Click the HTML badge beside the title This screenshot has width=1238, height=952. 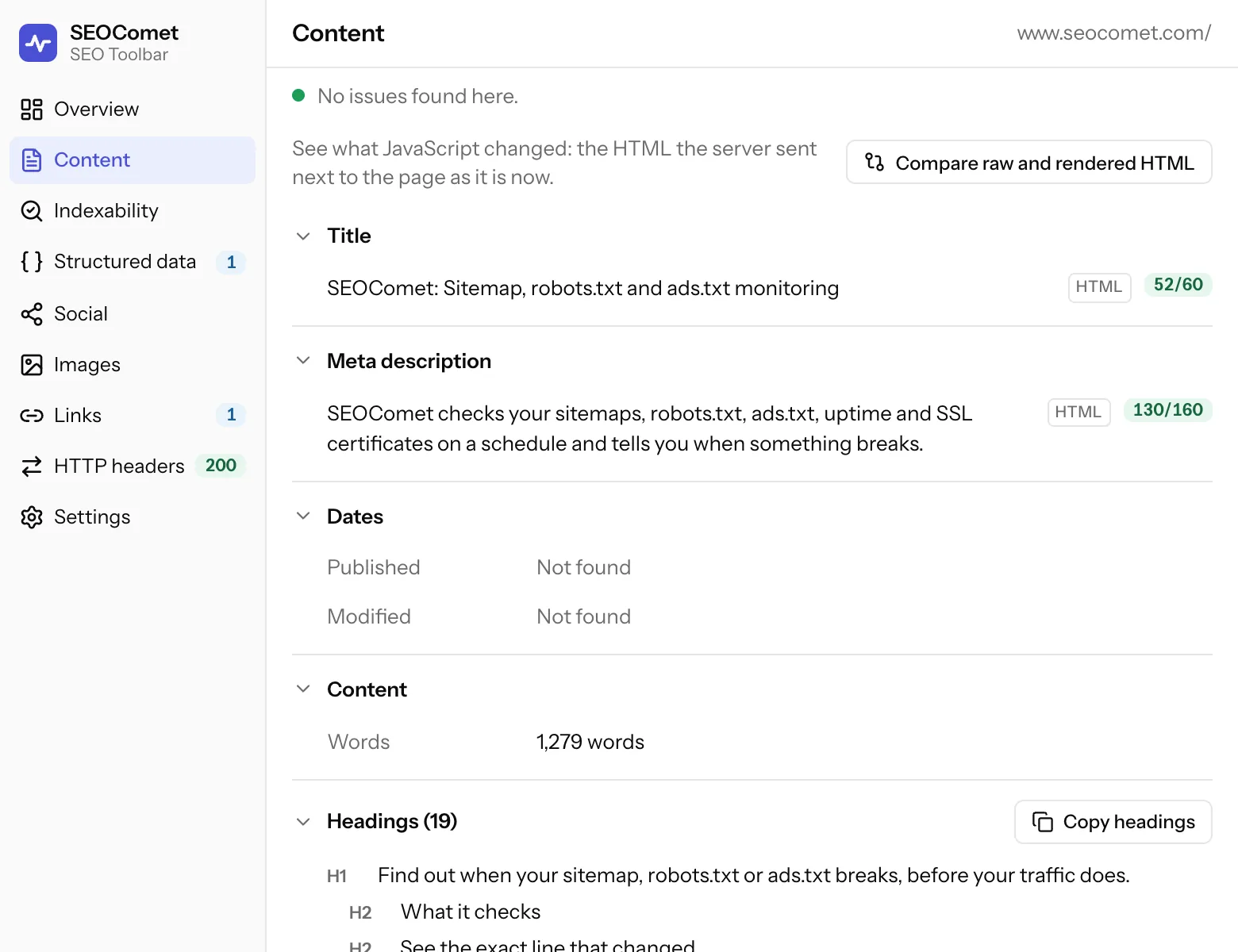pos(1099,287)
